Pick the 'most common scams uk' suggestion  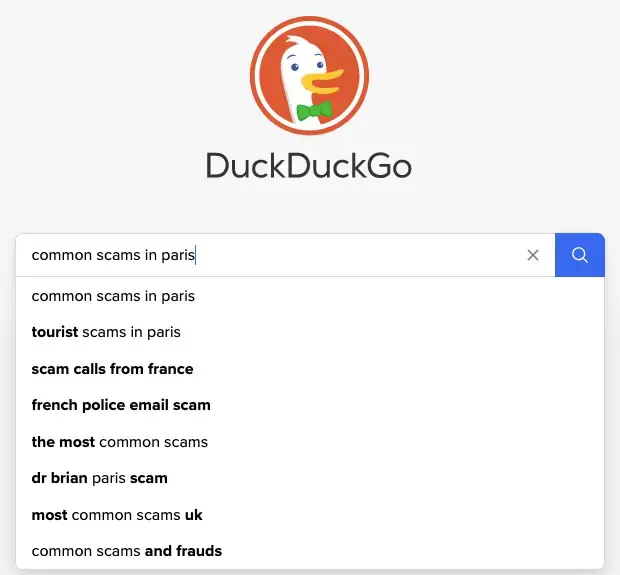310,515
